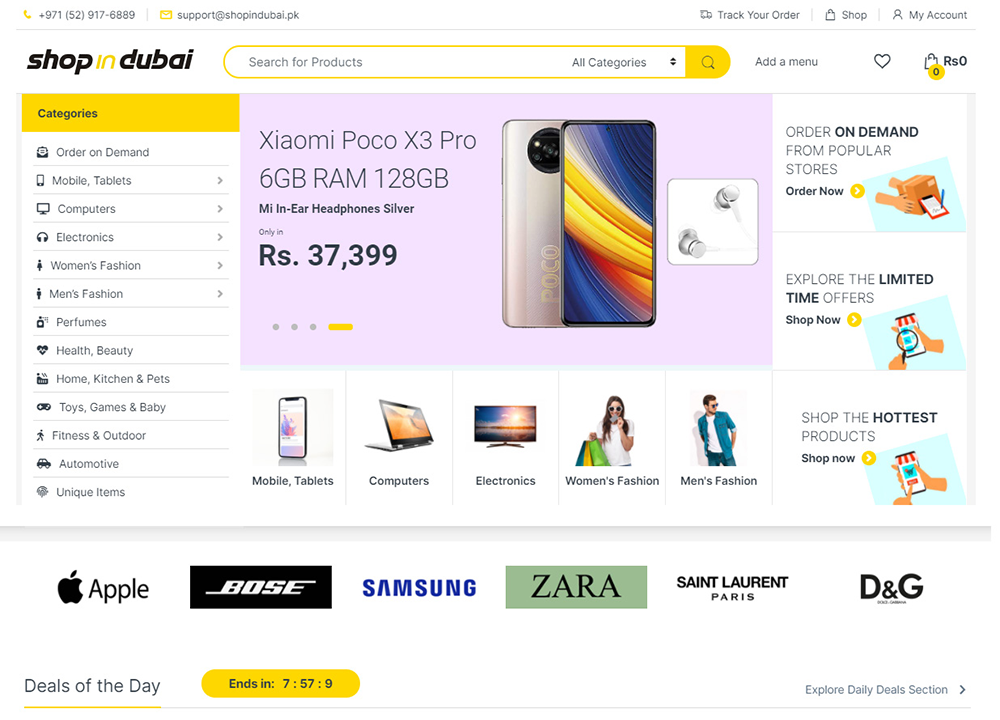Image resolution: width=1000 pixels, height=720 pixels.
Task: Expand the Mobile, Tablets submenu arrow
Action: pos(219,180)
